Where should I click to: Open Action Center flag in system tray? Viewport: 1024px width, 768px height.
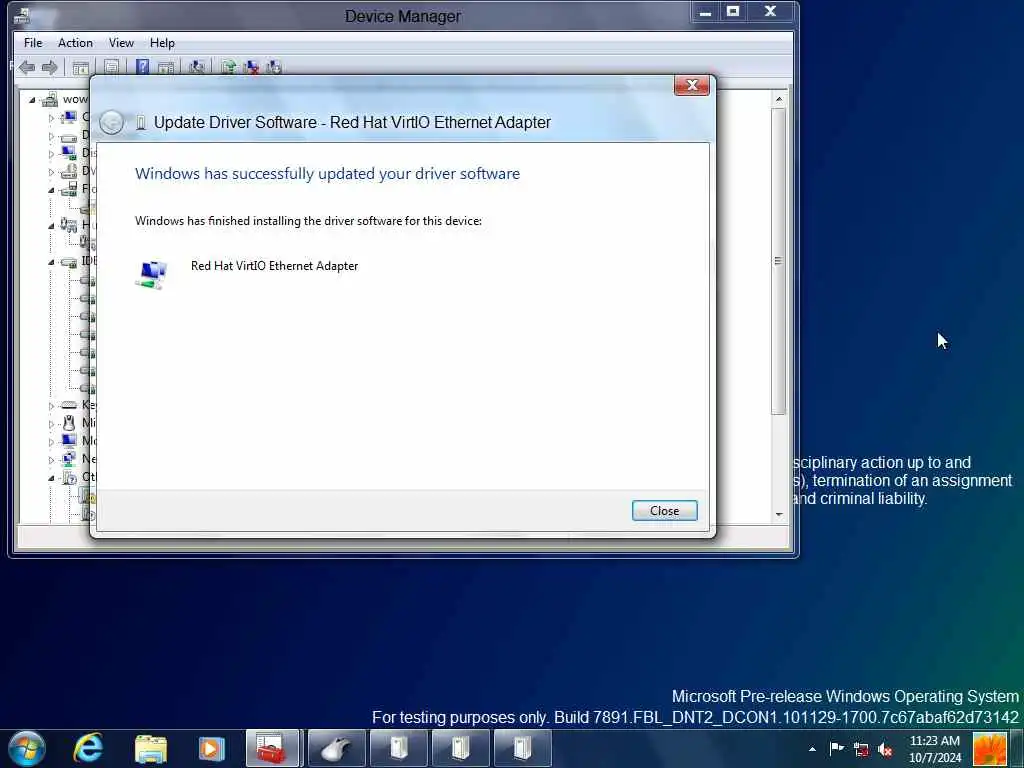click(836, 749)
